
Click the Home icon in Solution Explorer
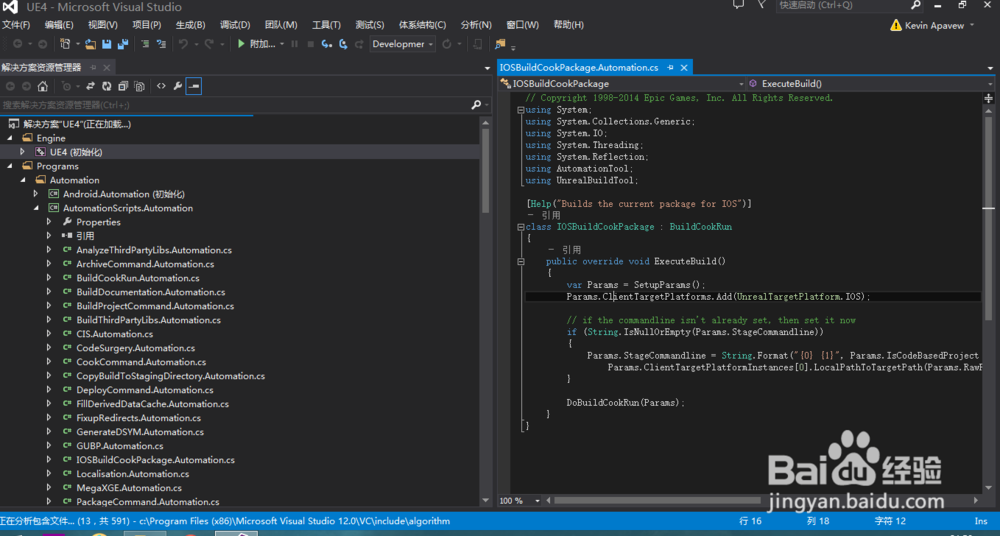tap(42, 86)
